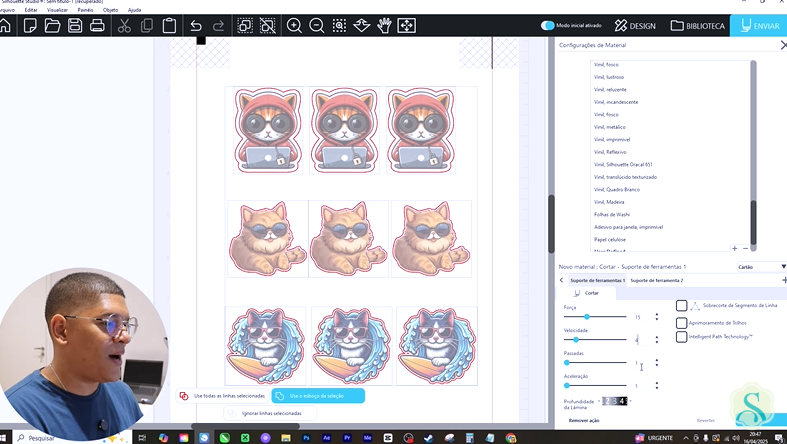
Task: Activate the zoom-to-selection tool
Action: 339,25
